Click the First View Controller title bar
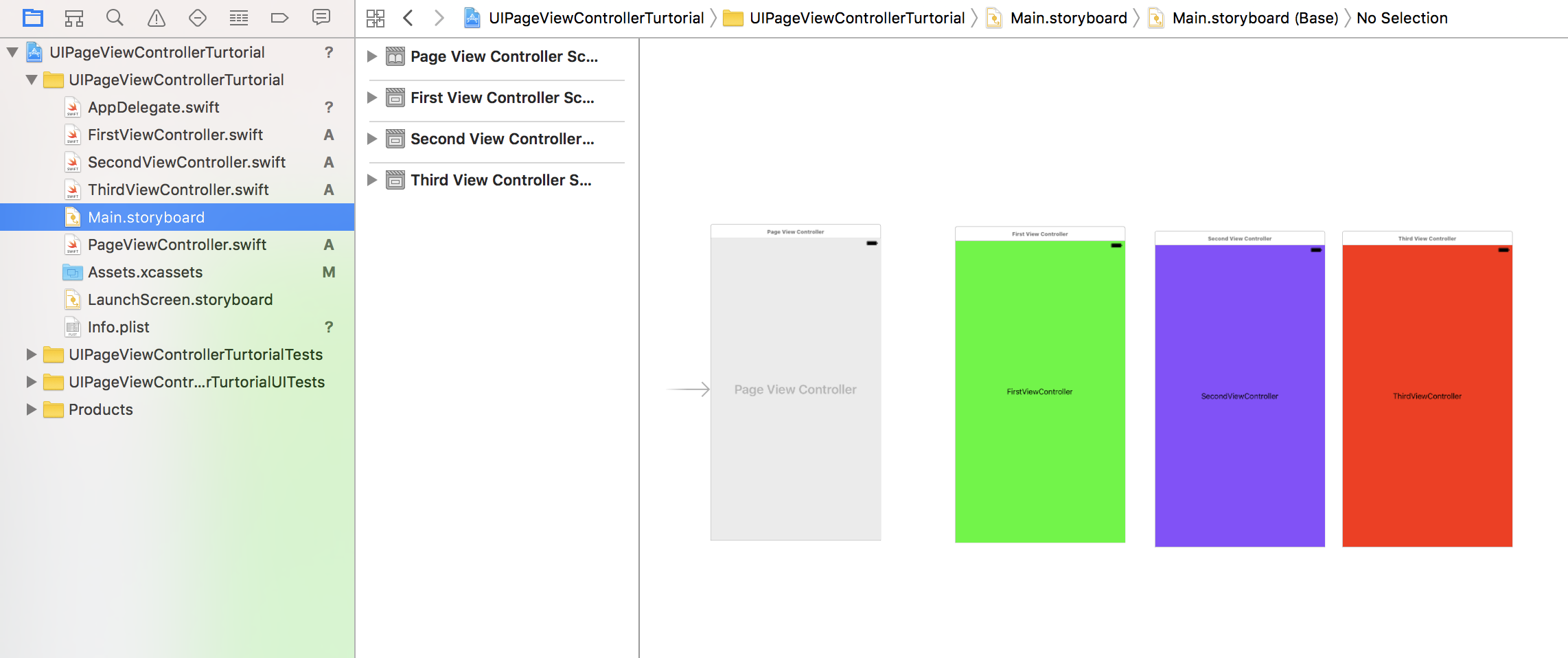 pyautogui.click(x=1040, y=234)
